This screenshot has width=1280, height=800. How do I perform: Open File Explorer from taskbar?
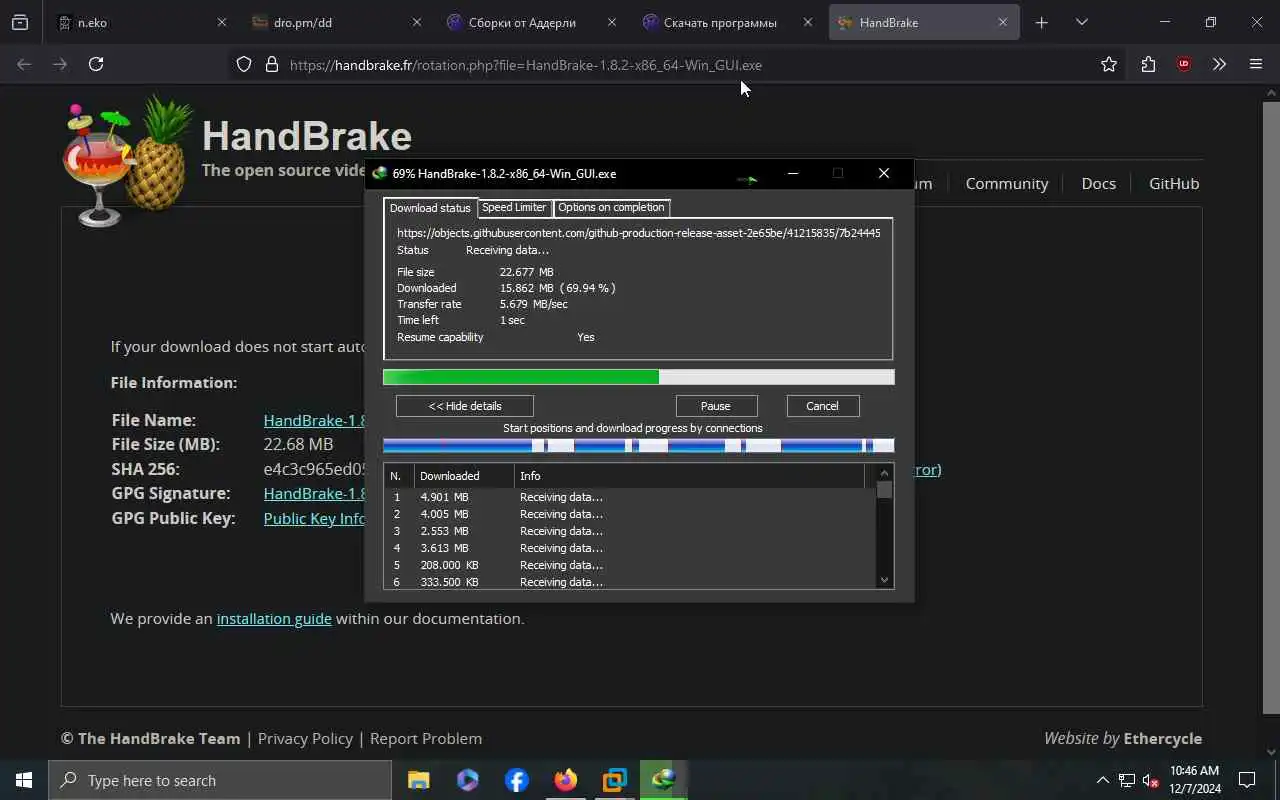418,780
